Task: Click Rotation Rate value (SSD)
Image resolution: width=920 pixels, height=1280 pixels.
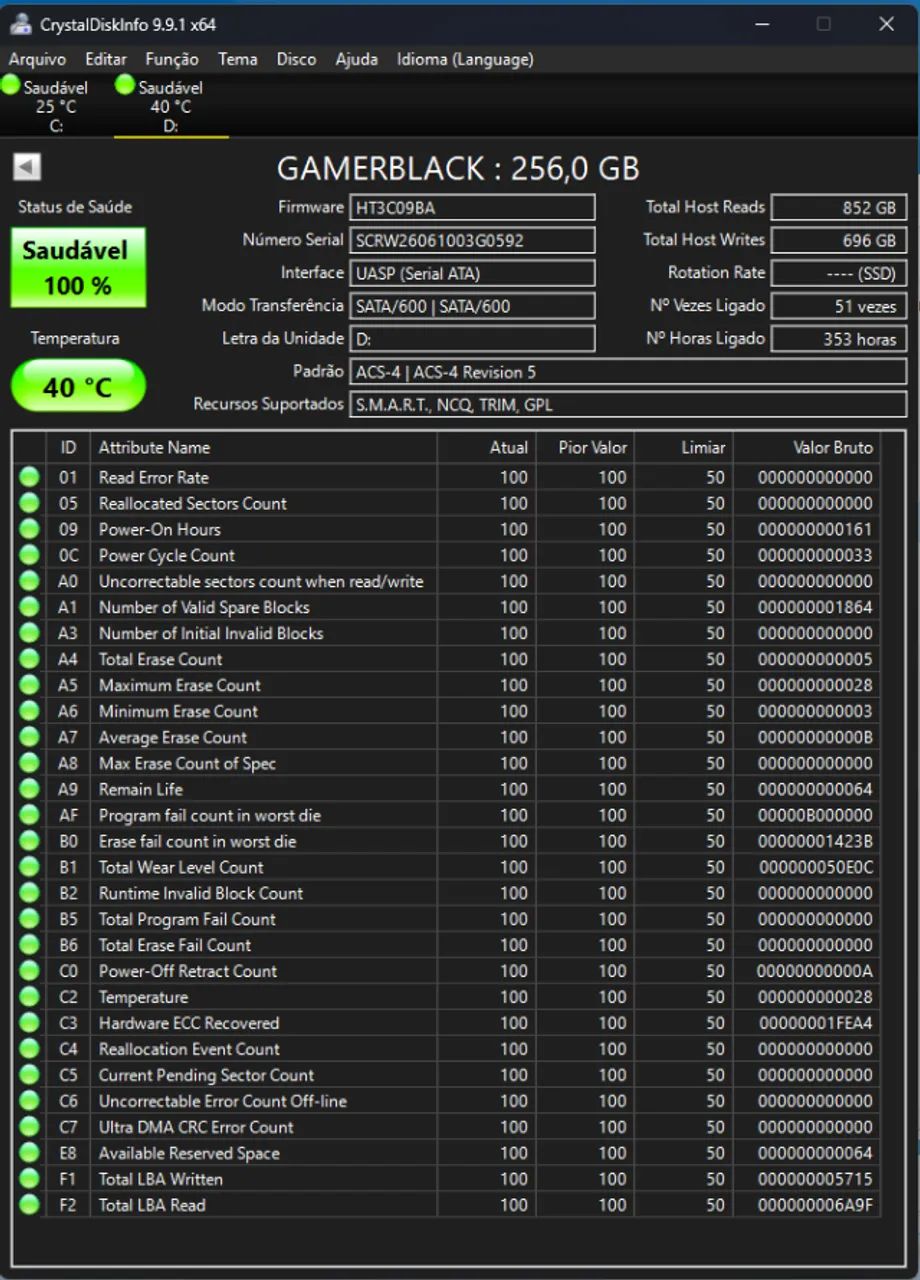Action: click(x=839, y=273)
